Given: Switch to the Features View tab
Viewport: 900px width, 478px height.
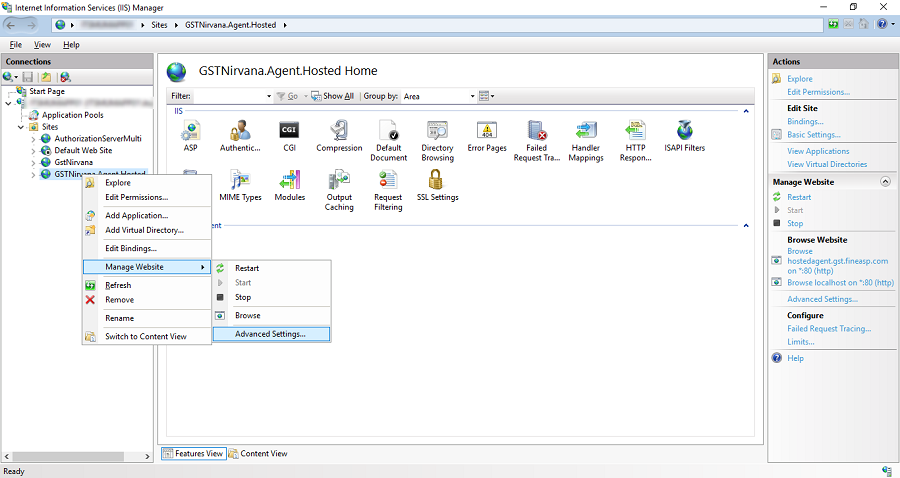Looking at the screenshot, I should [x=193, y=453].
